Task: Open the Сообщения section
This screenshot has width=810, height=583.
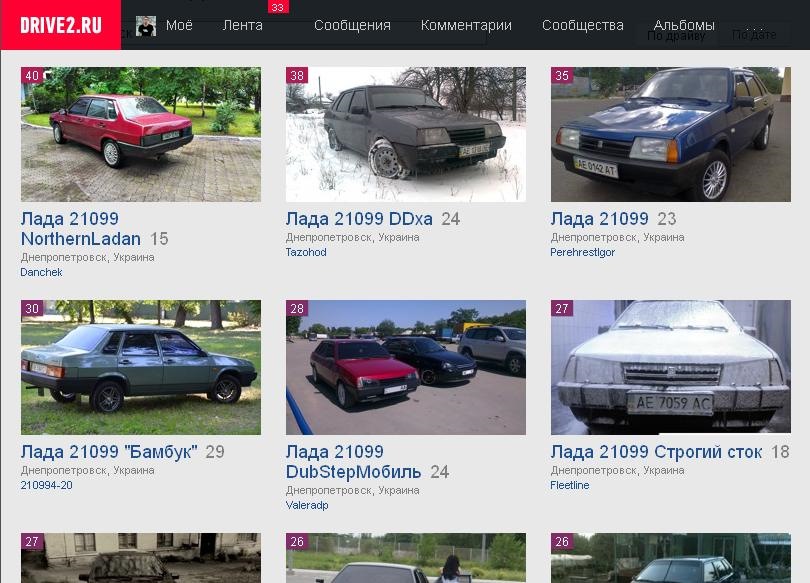Action: point(352,25)
